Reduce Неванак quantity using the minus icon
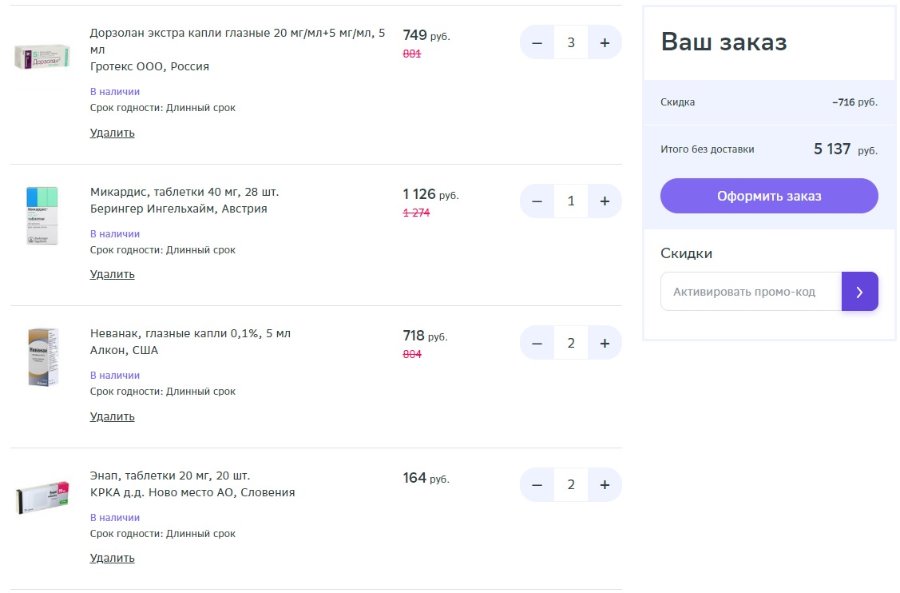The width and height of the screenshot is (900, 593). (x=537, y=343)
